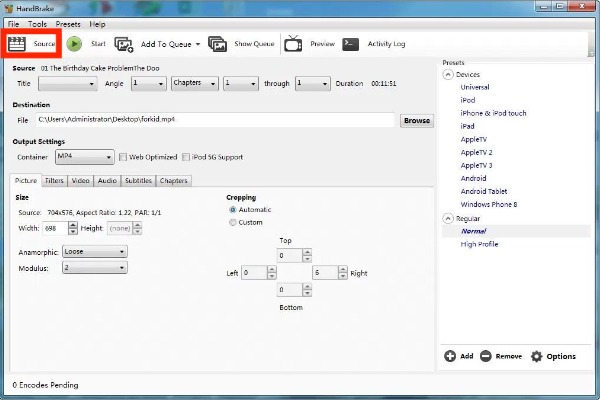This screenshot has height=400, width=600.
Task: Click the Start label in toolbar
Action: point(98,44)
